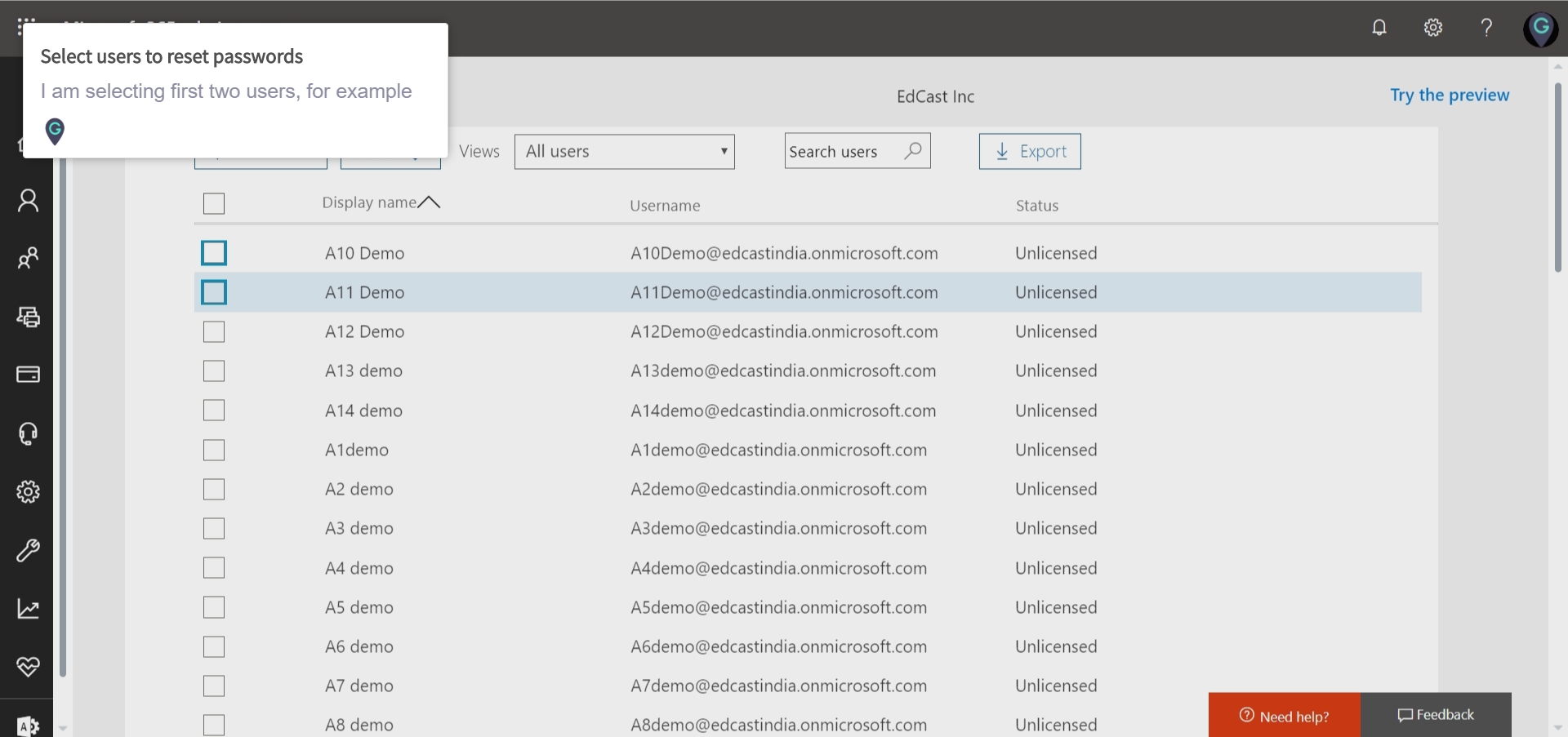Open the A3 demo user name

[x=359, y=528]
